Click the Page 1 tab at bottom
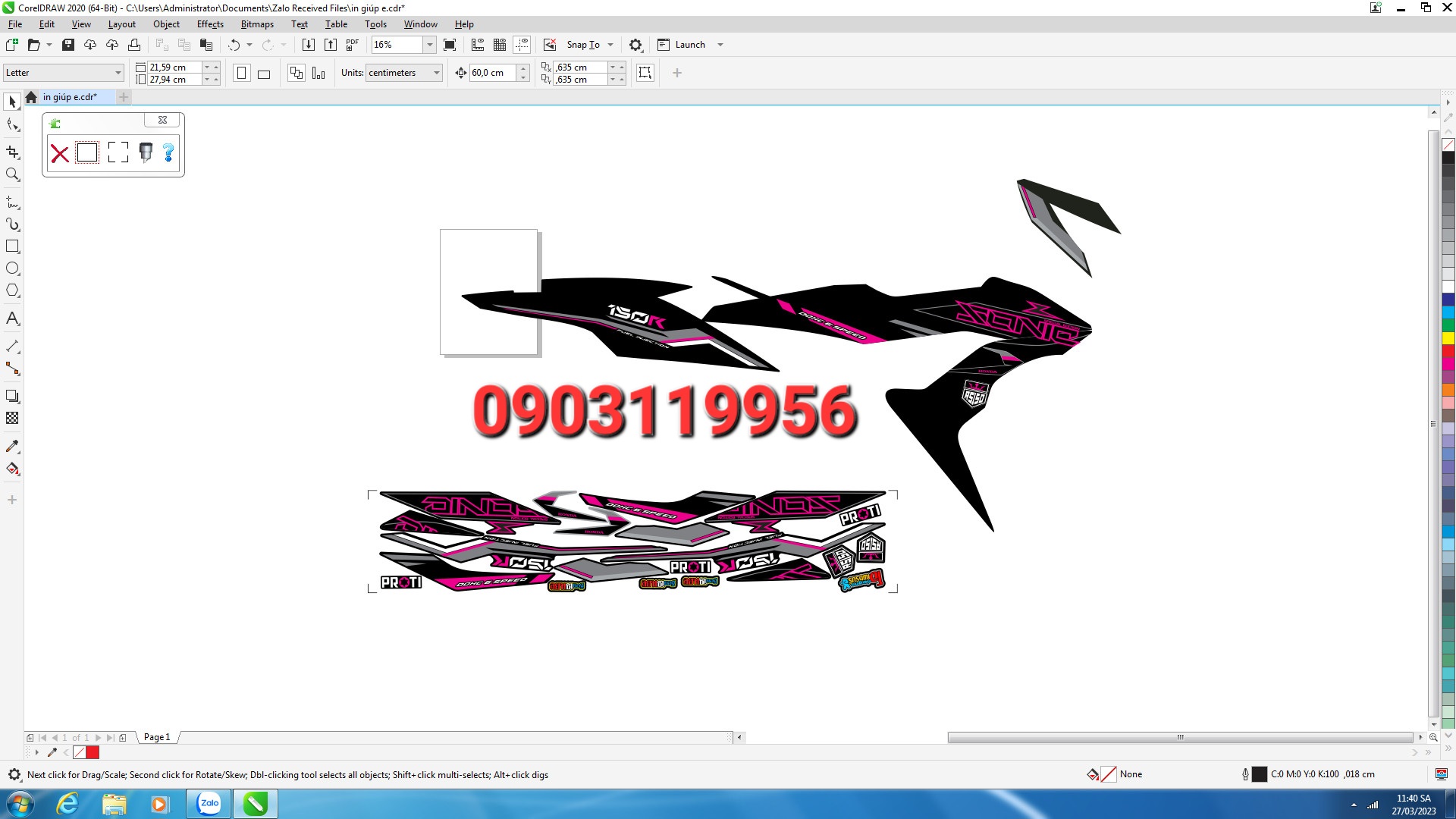The height and width of the screenshot is (819, 1456). click(x=157, y=737)
